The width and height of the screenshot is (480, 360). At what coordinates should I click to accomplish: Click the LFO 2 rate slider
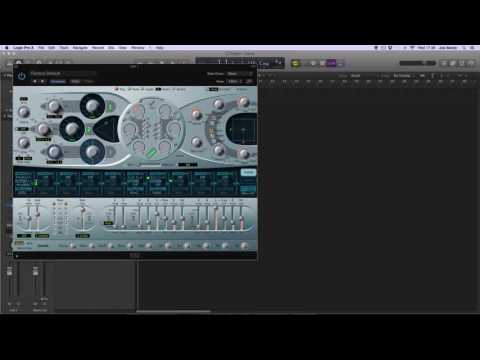[x=83, y=217]
